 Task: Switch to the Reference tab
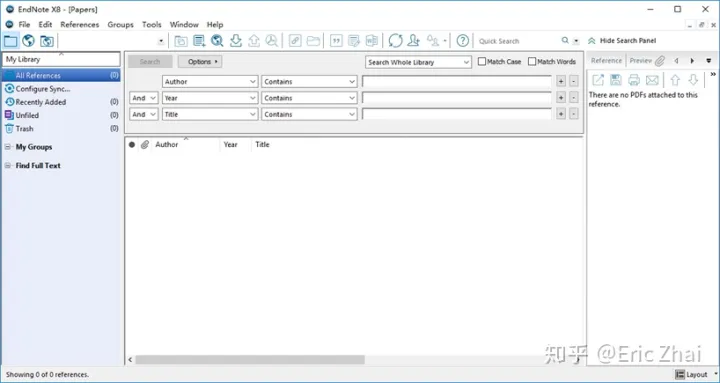[x=606, y=61]
